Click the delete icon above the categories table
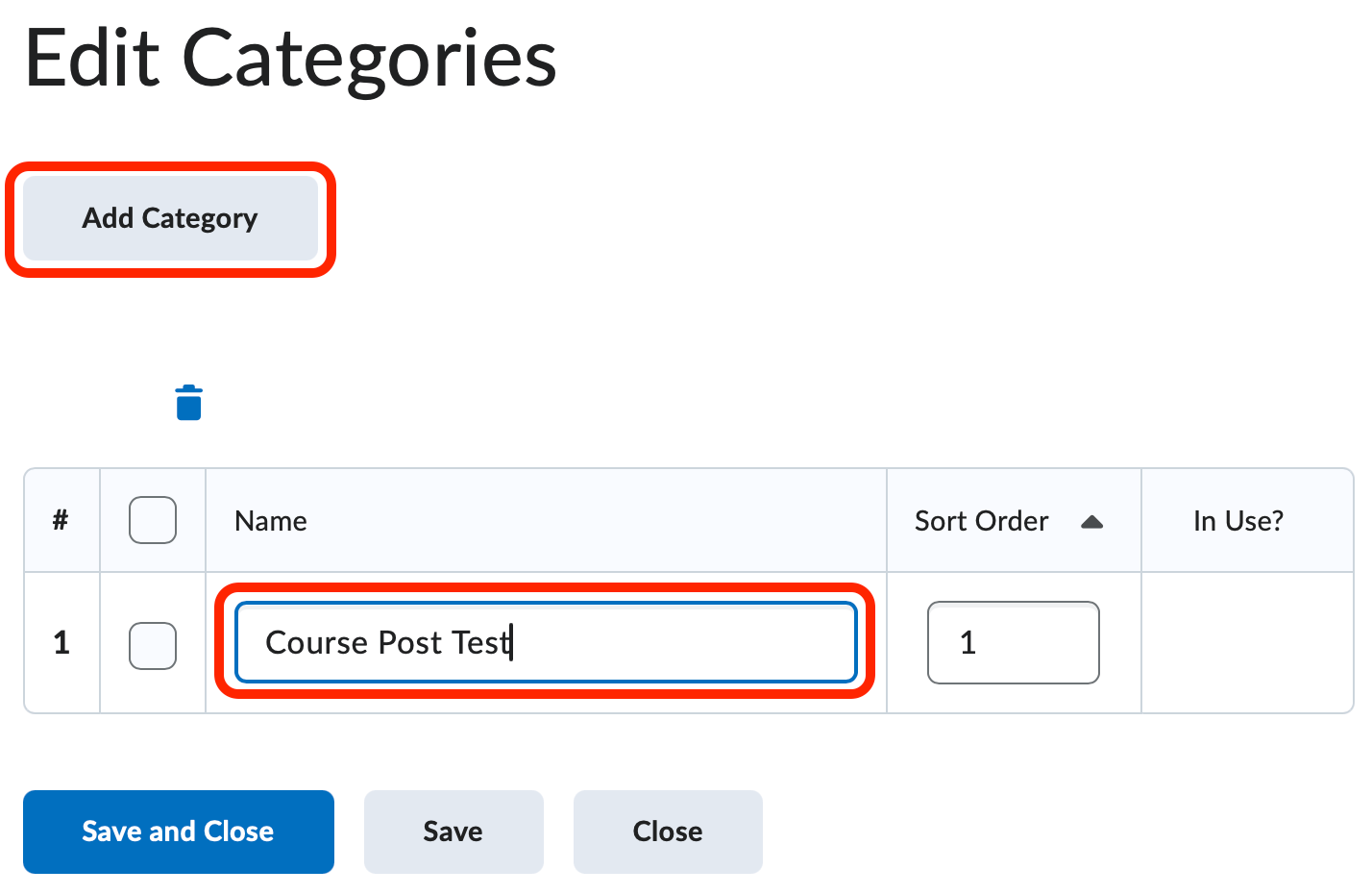This screenshot has width=1372, height=894. (x=188, y=402)
